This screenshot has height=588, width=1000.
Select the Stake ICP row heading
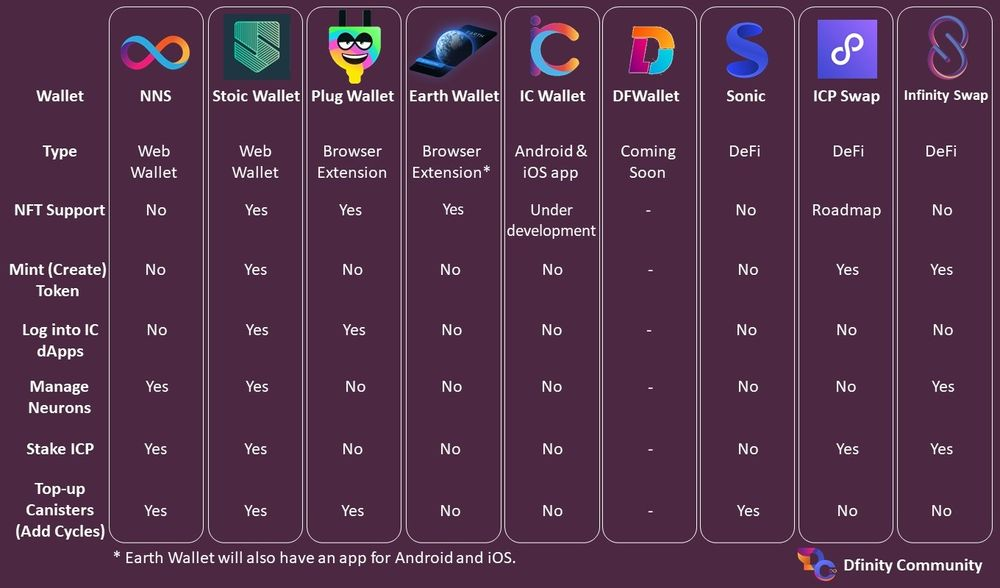[x=60, y=448]
